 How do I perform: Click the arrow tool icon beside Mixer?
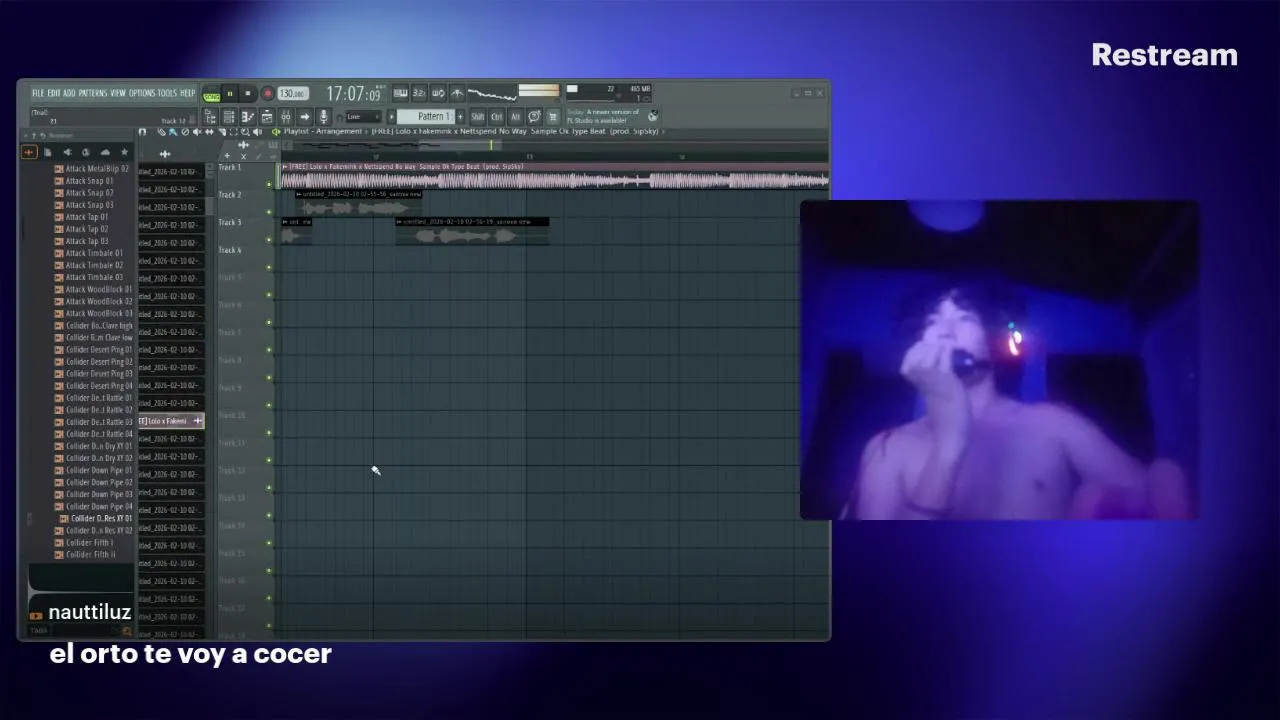click(305, 116)
